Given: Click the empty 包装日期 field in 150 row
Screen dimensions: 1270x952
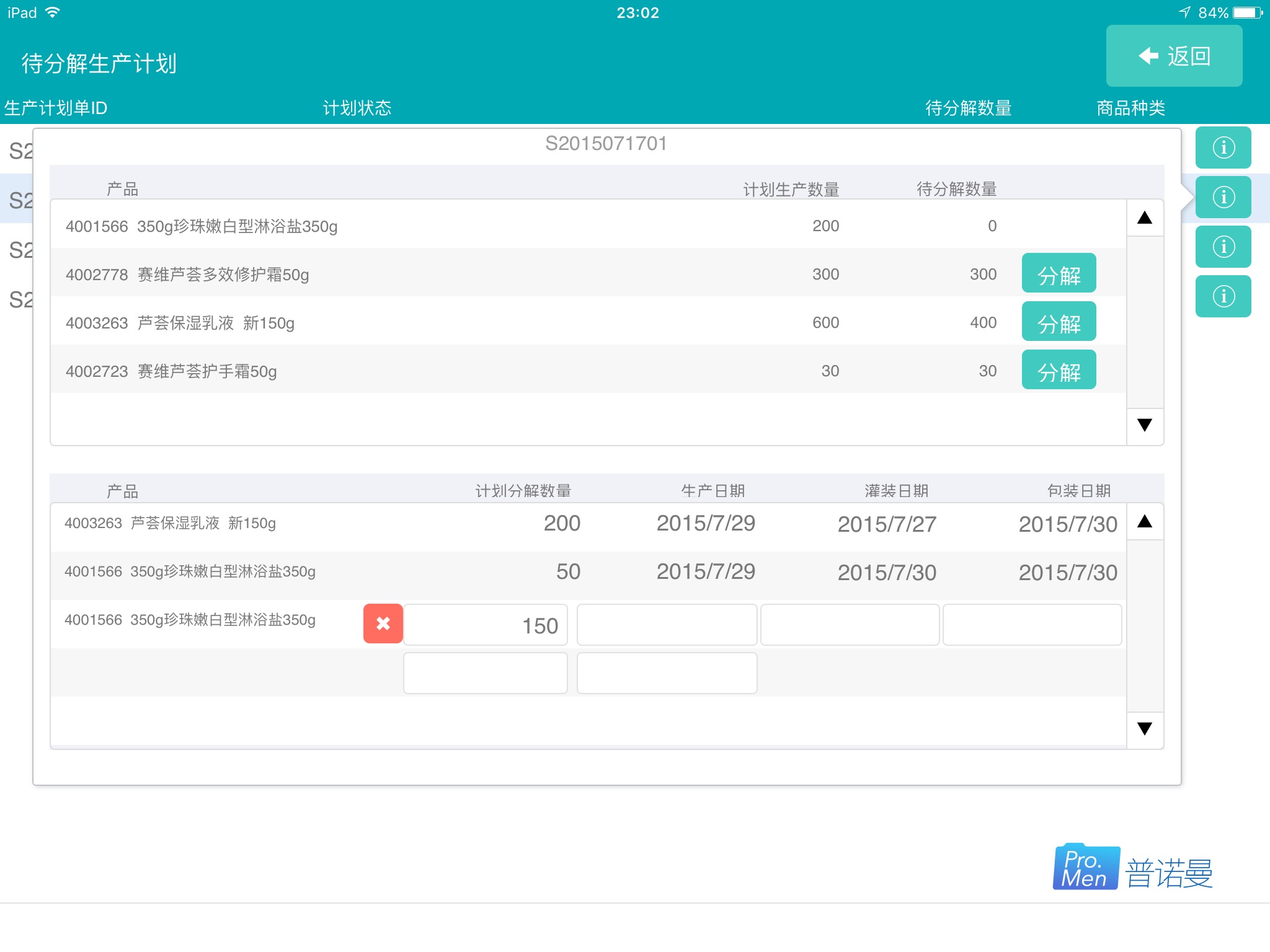Looking at the screenshot, I should click(x=1032, y=625).
